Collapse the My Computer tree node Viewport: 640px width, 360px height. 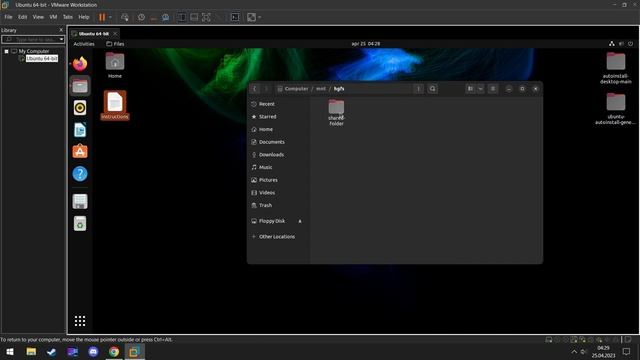point(7,51)
